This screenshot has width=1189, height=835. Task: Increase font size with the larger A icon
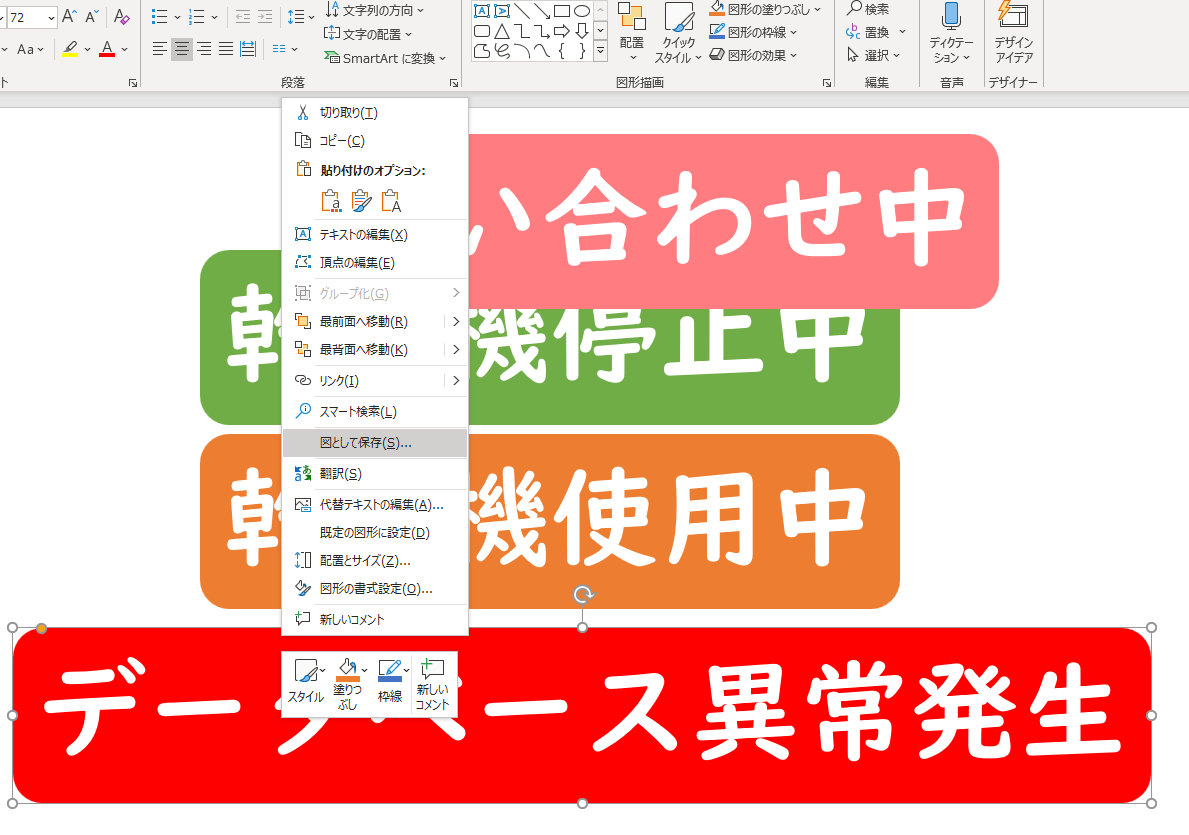click(x=69, y=16)
